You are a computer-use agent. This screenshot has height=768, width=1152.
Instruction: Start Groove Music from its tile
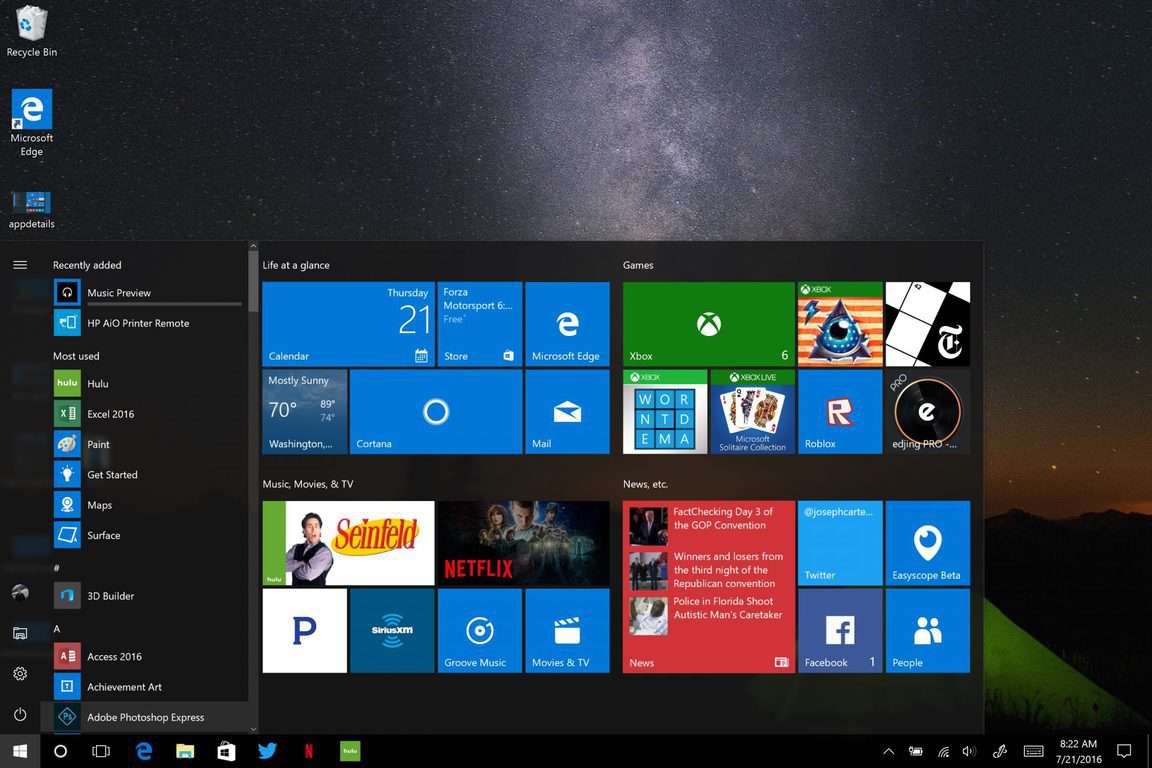tap(479, 630)
